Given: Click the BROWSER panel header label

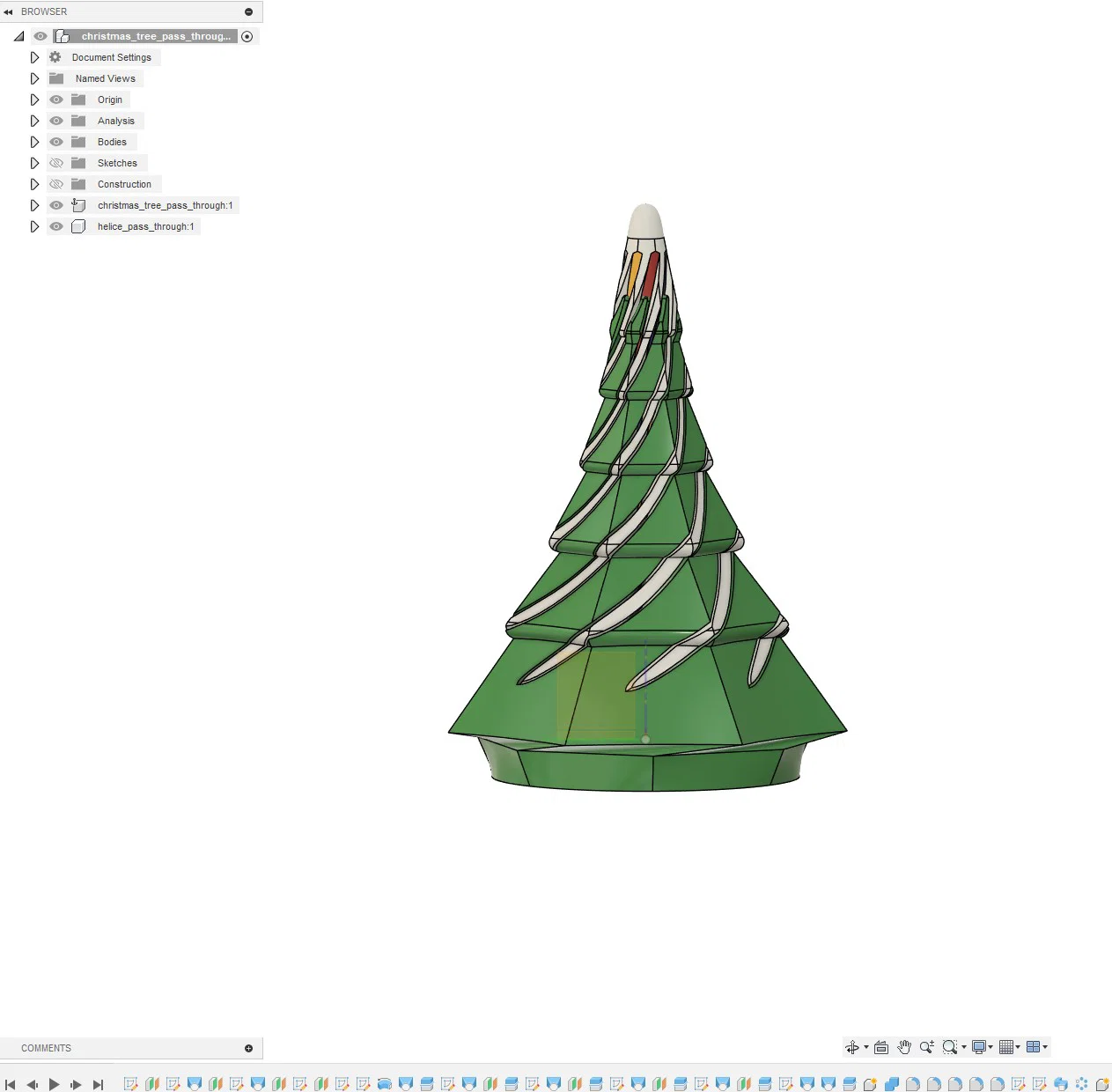Looking at the screenshot, I should 44,11.
